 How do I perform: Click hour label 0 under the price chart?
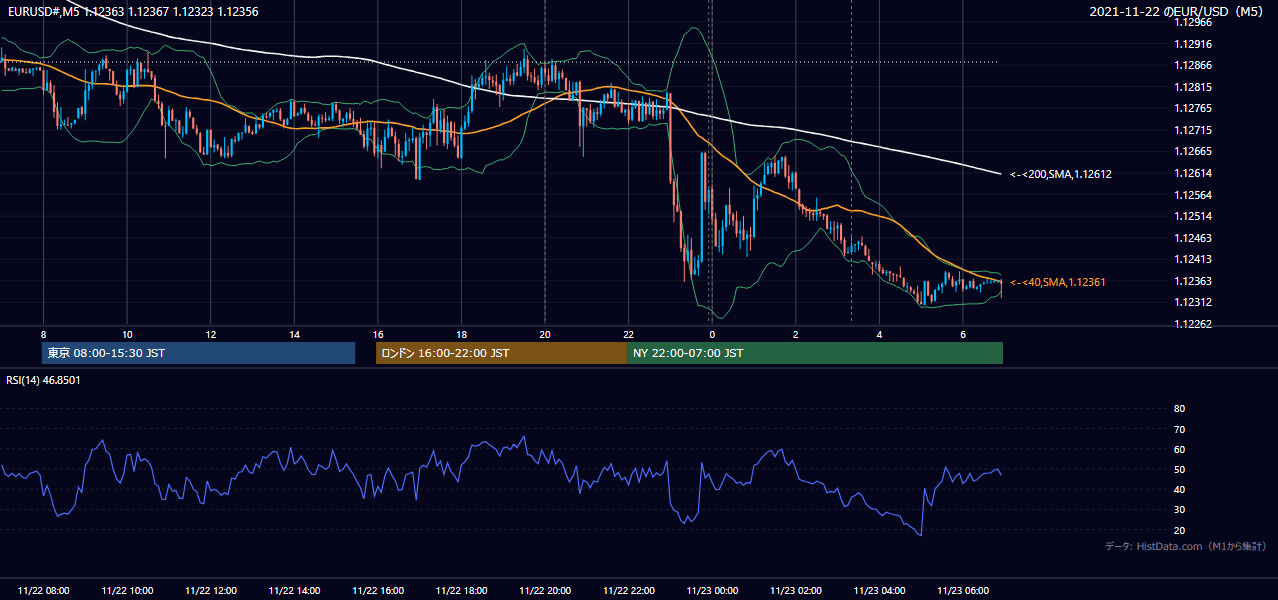point(712,334)
